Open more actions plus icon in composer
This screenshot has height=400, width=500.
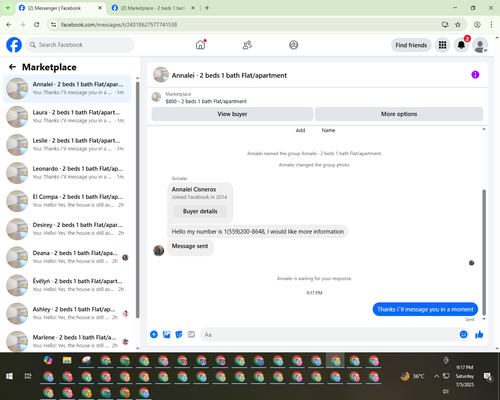coord(154,334)
